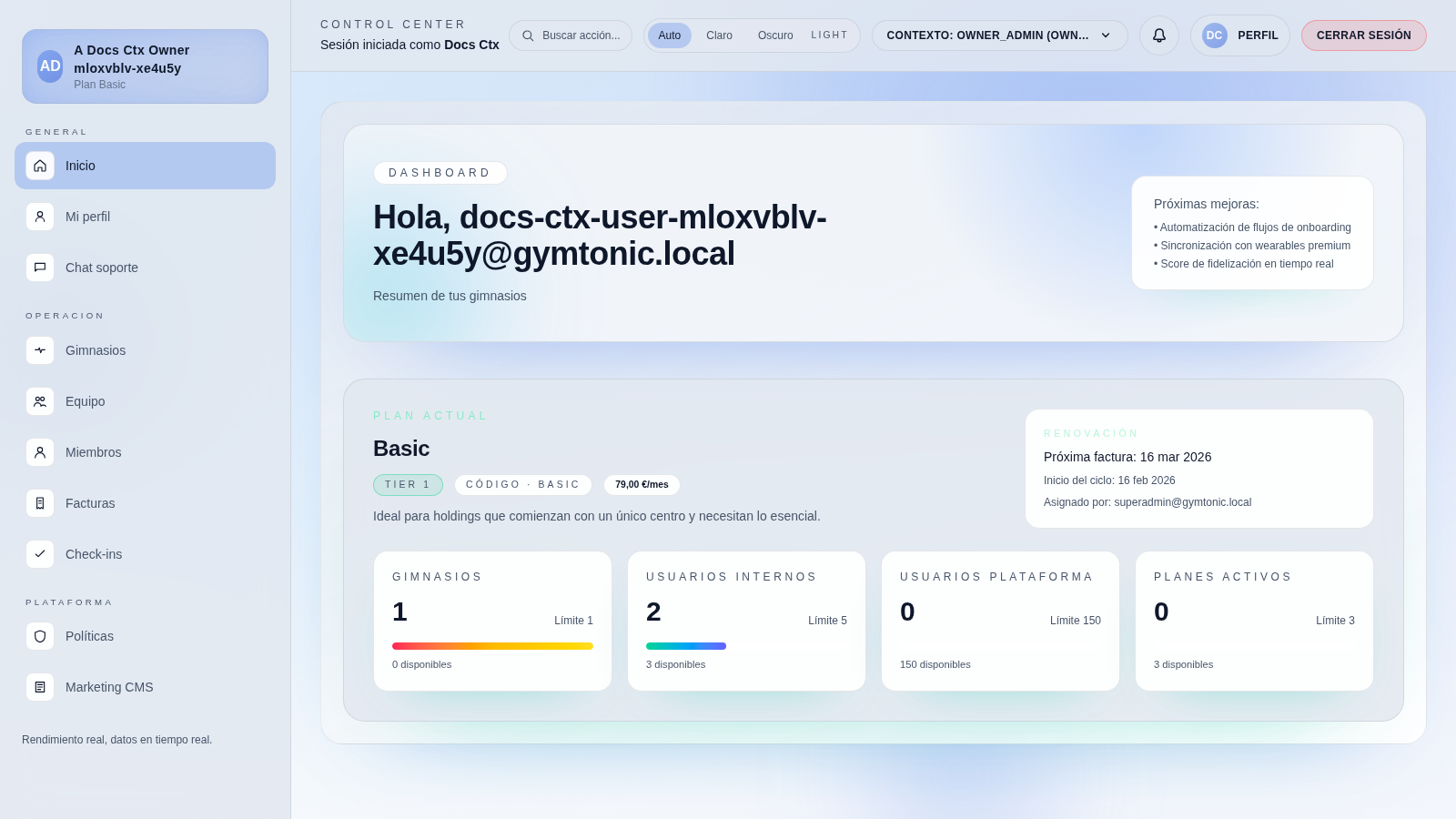The height and width of the screenshot is (819, 1456).
Task: Click the Gimnasios usage progress bar
Action: 492,646
